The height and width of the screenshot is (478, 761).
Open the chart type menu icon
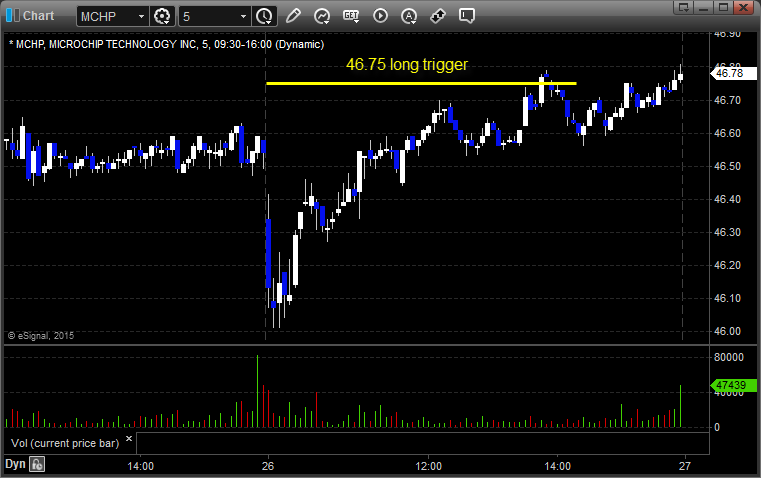(322, 16)
